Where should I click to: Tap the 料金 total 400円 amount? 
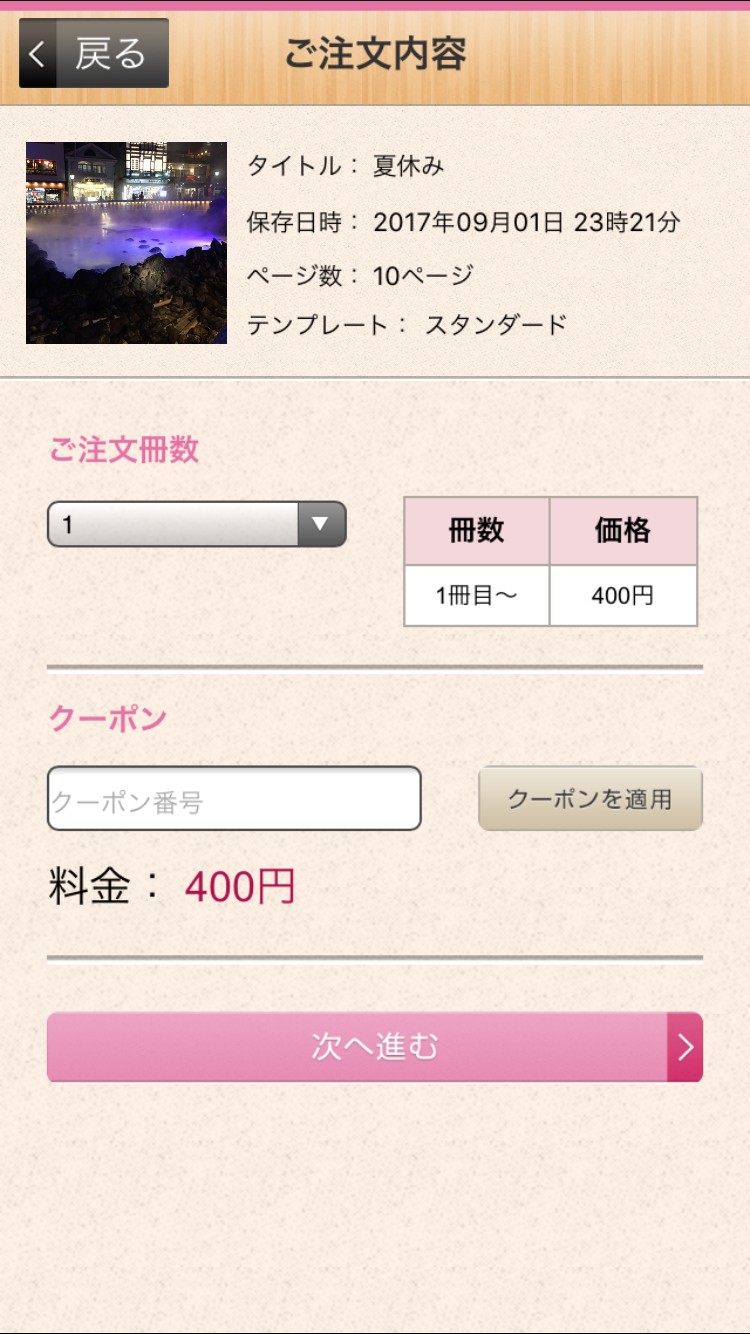click(x=240, y=887)
